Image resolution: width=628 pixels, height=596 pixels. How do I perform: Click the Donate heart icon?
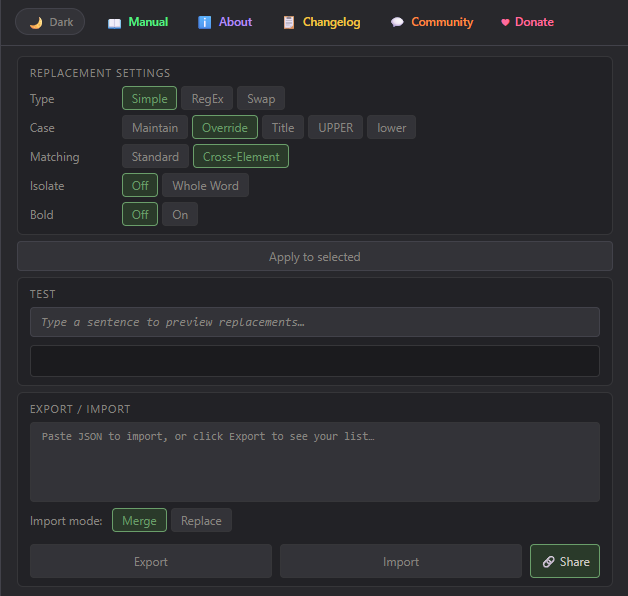pos(505,22)
